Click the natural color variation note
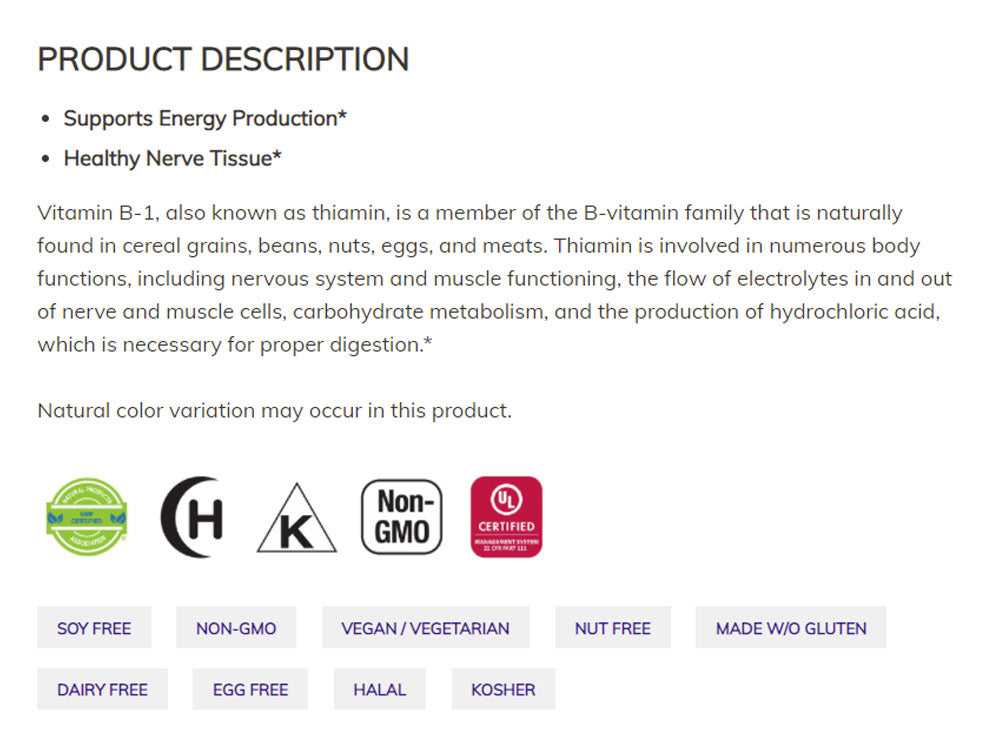This screenshot has width=1000, height=746. click(274, 411)
